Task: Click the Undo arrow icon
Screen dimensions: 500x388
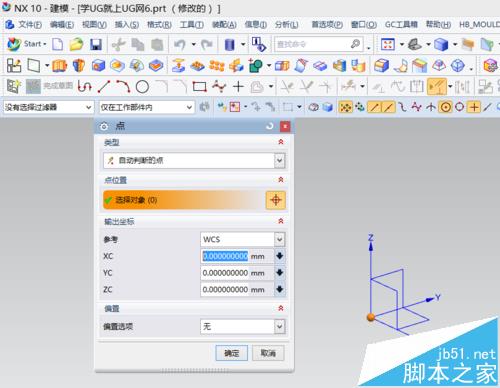Action: (x=180, y=44)
